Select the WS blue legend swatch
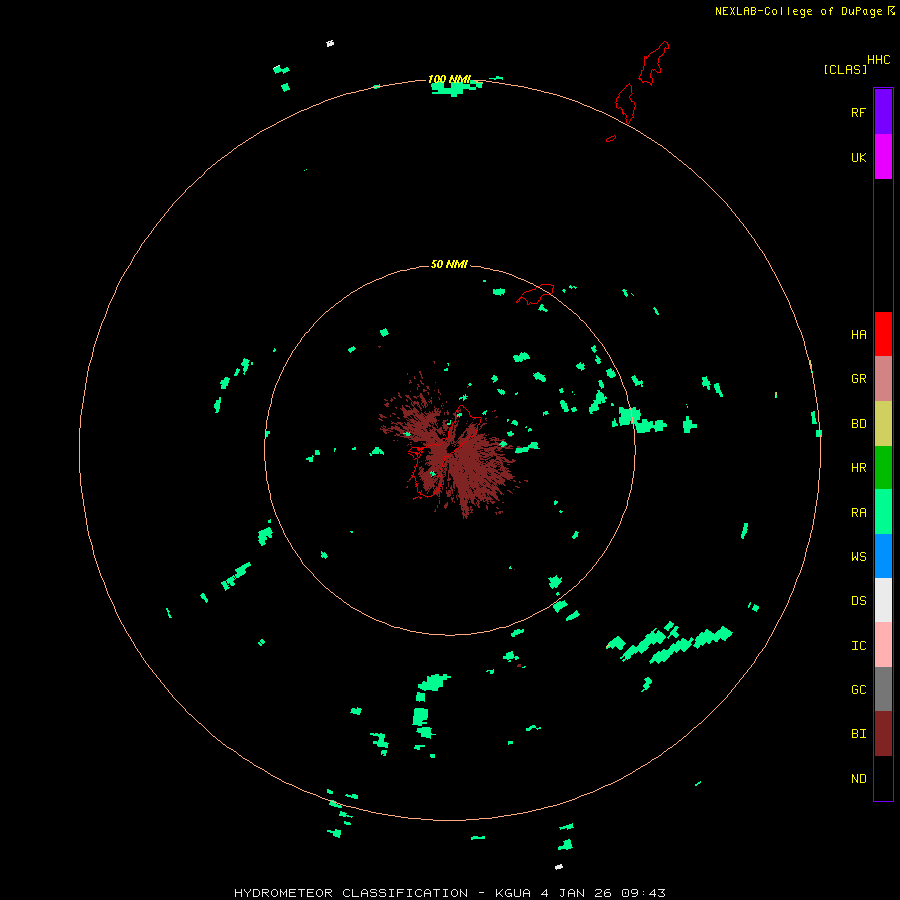900x900 pixels. click(x=883, y=556)
